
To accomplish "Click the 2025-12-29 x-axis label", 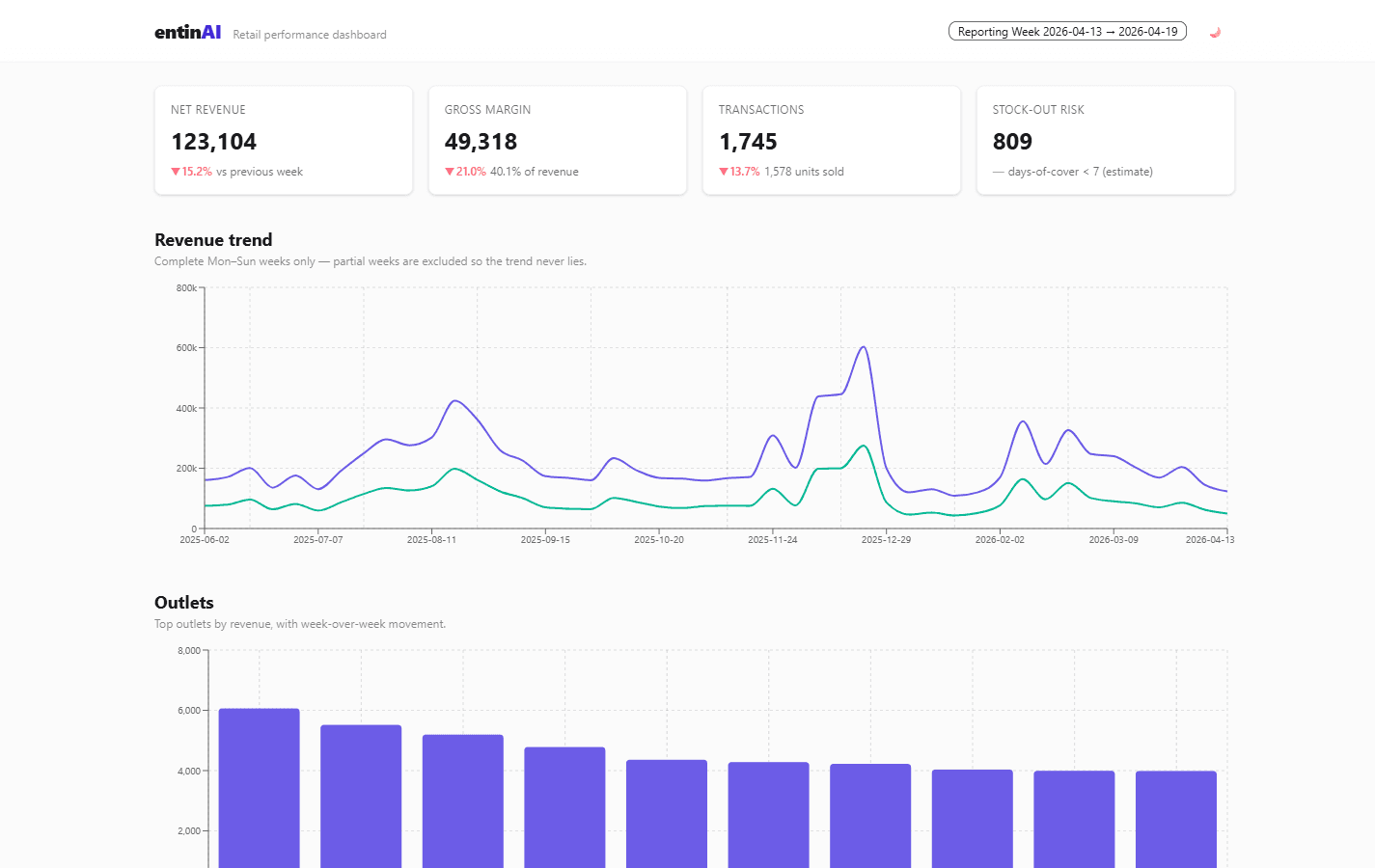I will point(886,540).
